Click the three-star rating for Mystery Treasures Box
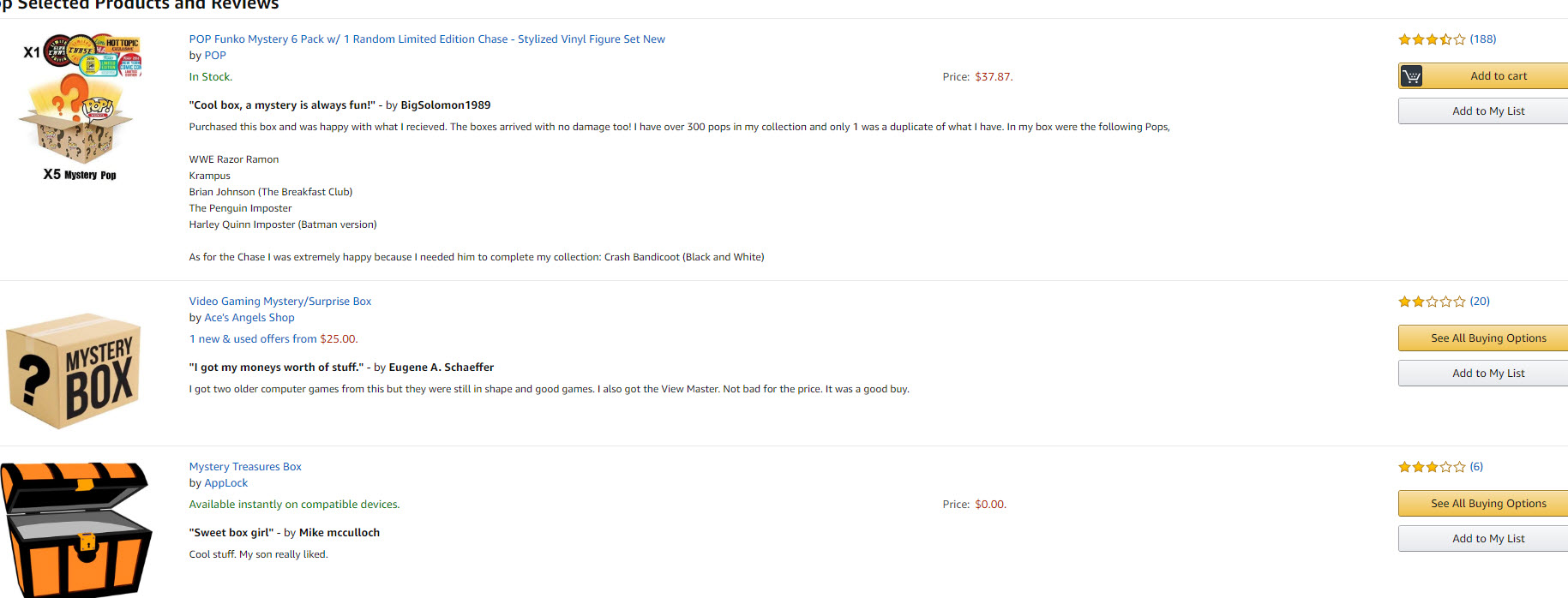Image resolution: width=1568 pixels, height=598 pixels. pyautogui.click(x=1431, y=467)
